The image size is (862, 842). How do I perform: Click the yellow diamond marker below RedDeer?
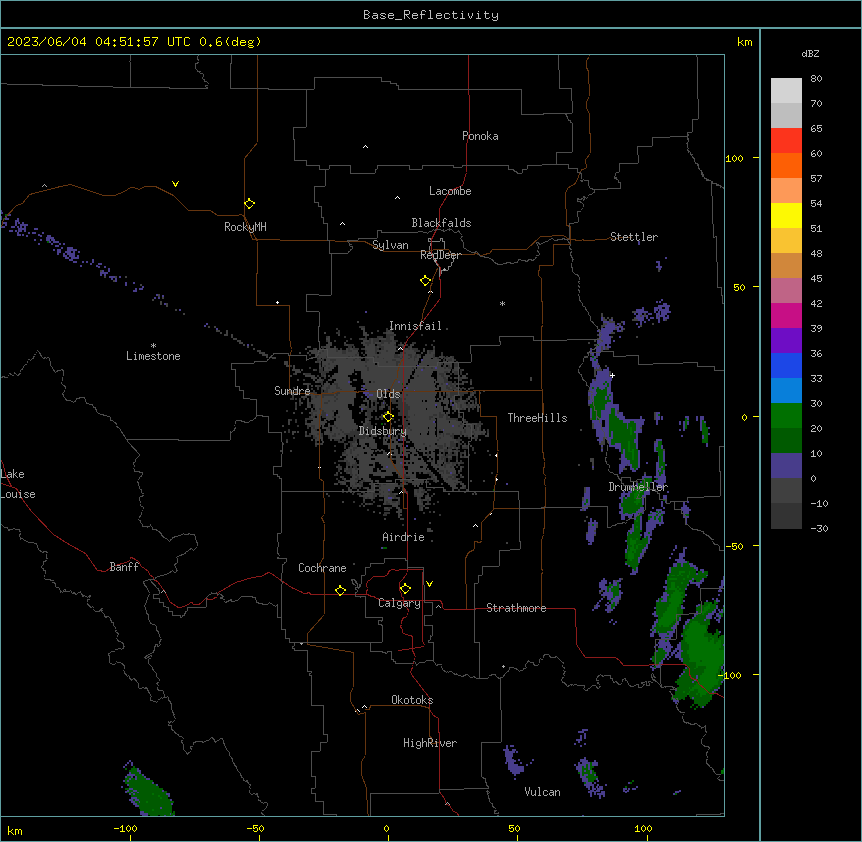[x=425, y=281]
